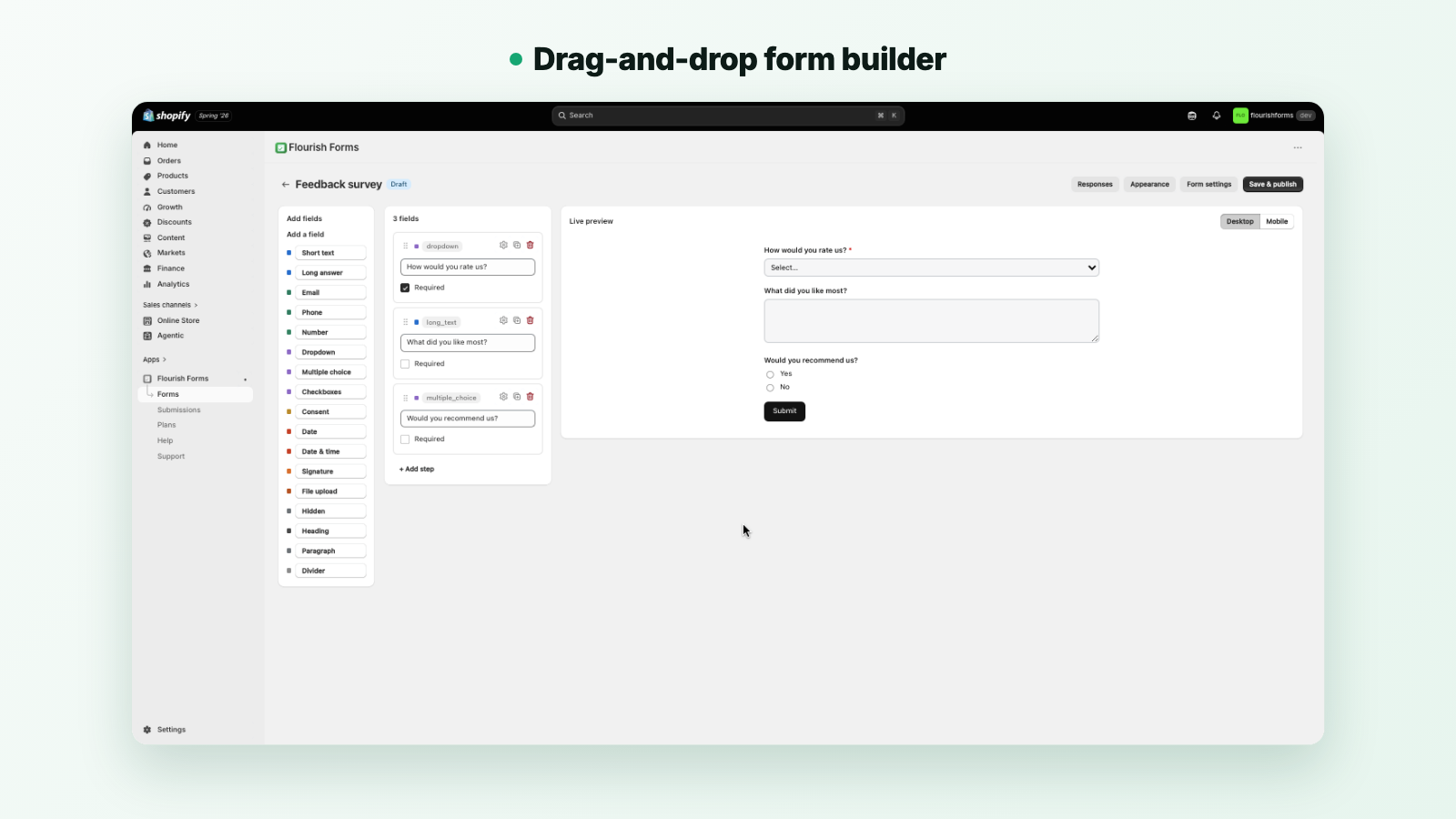Click + Add step link

pos(417,470)
